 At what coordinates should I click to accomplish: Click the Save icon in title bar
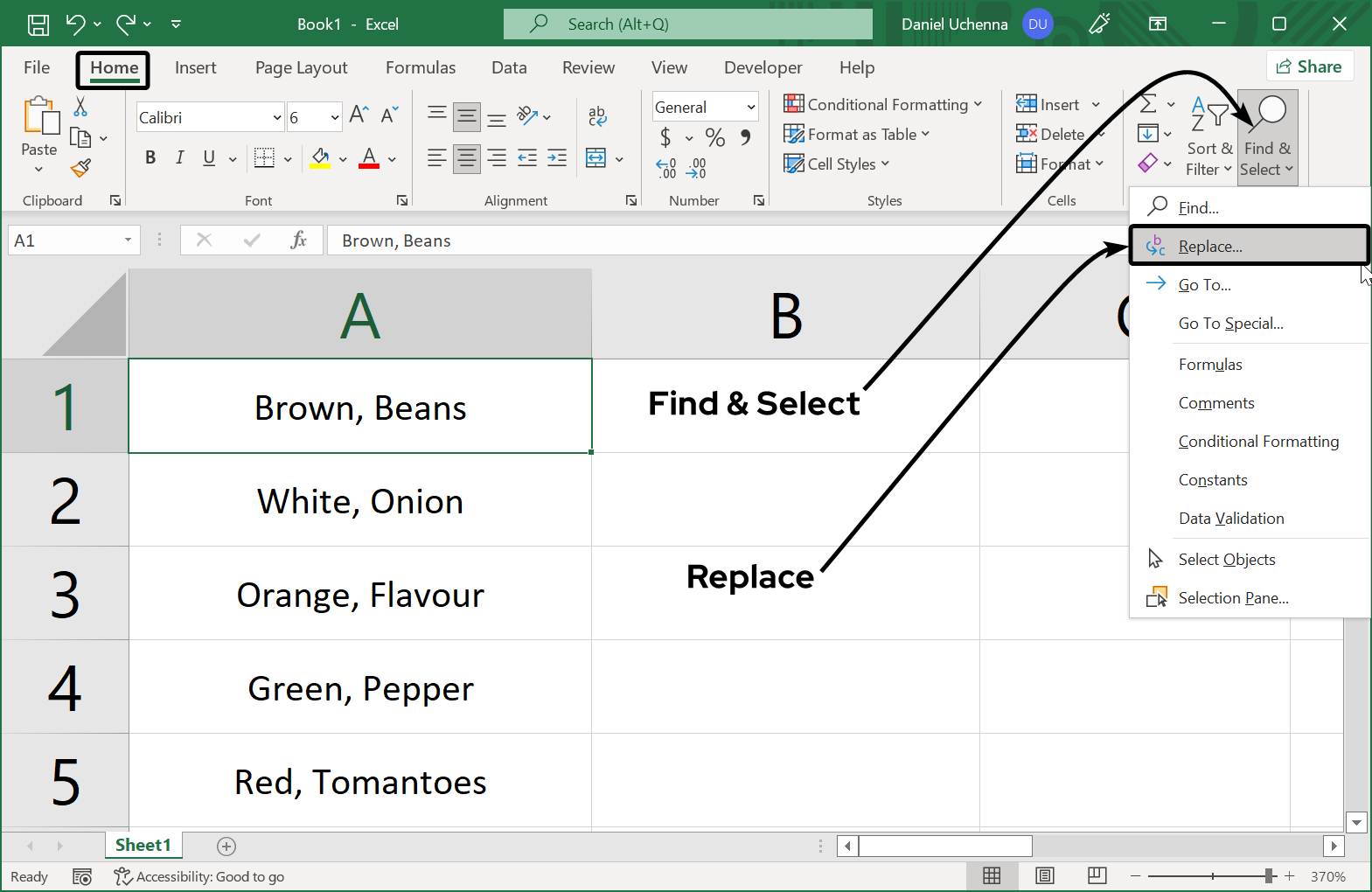[x=38, y=24]
